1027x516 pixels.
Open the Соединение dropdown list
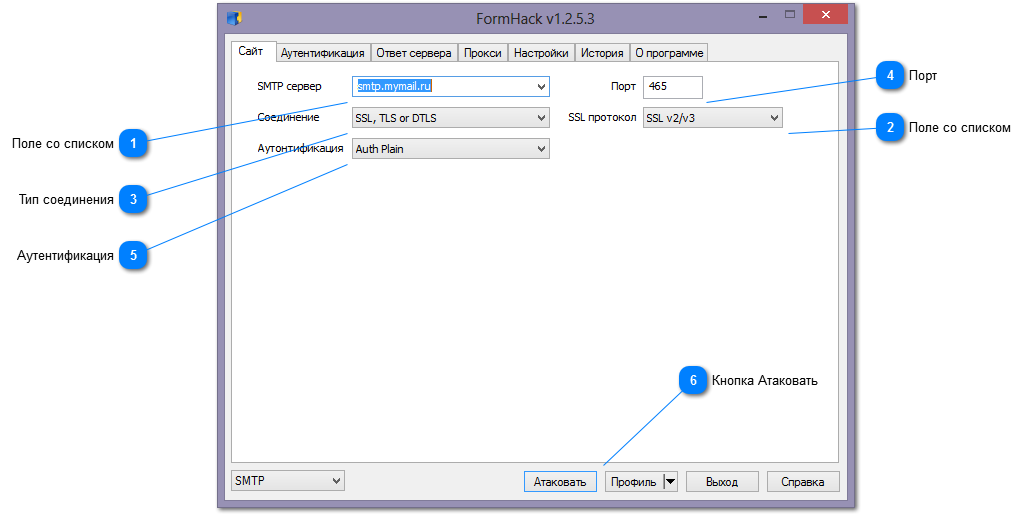click(451, 118)
